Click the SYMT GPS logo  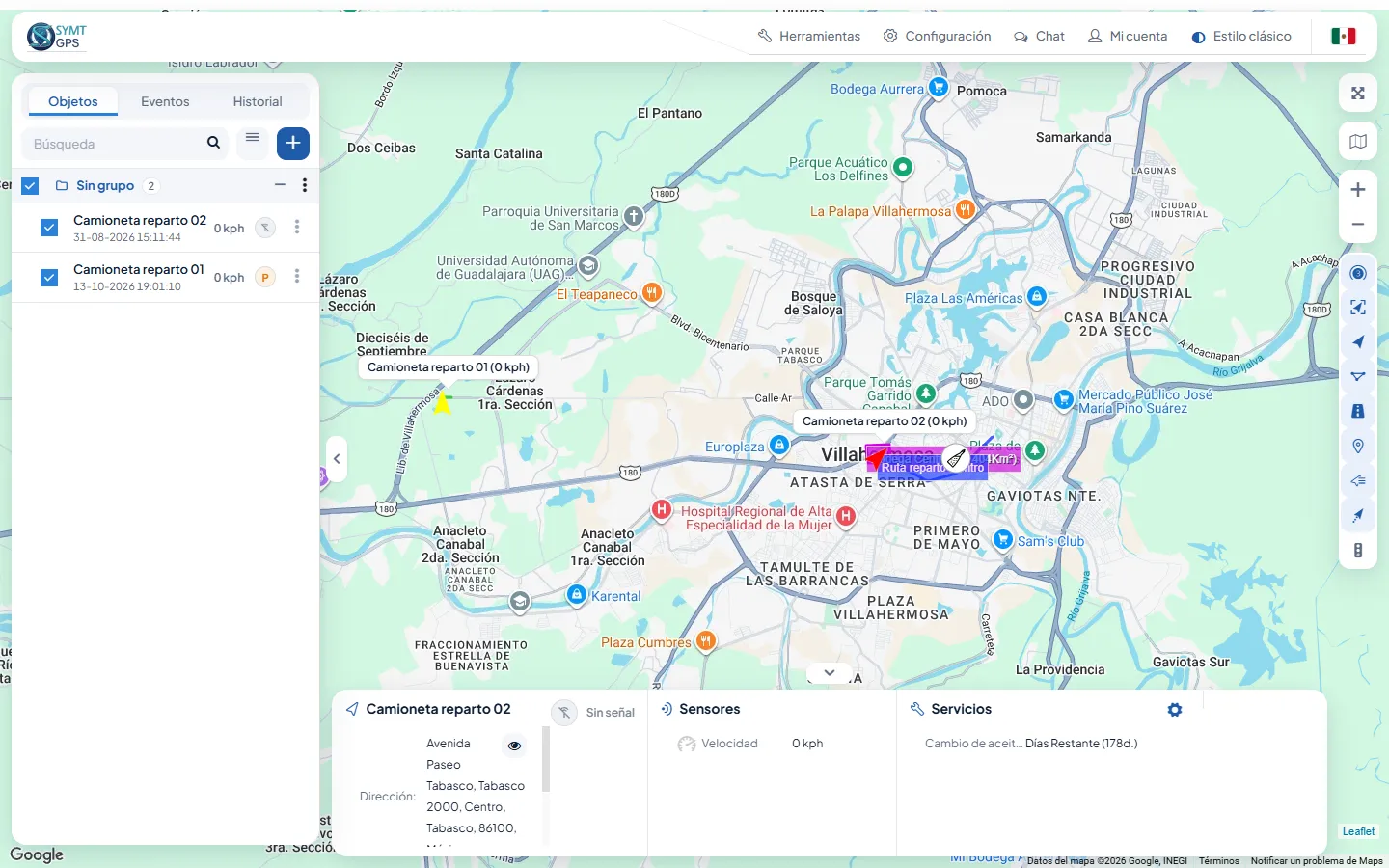click(x=57, y=37)
